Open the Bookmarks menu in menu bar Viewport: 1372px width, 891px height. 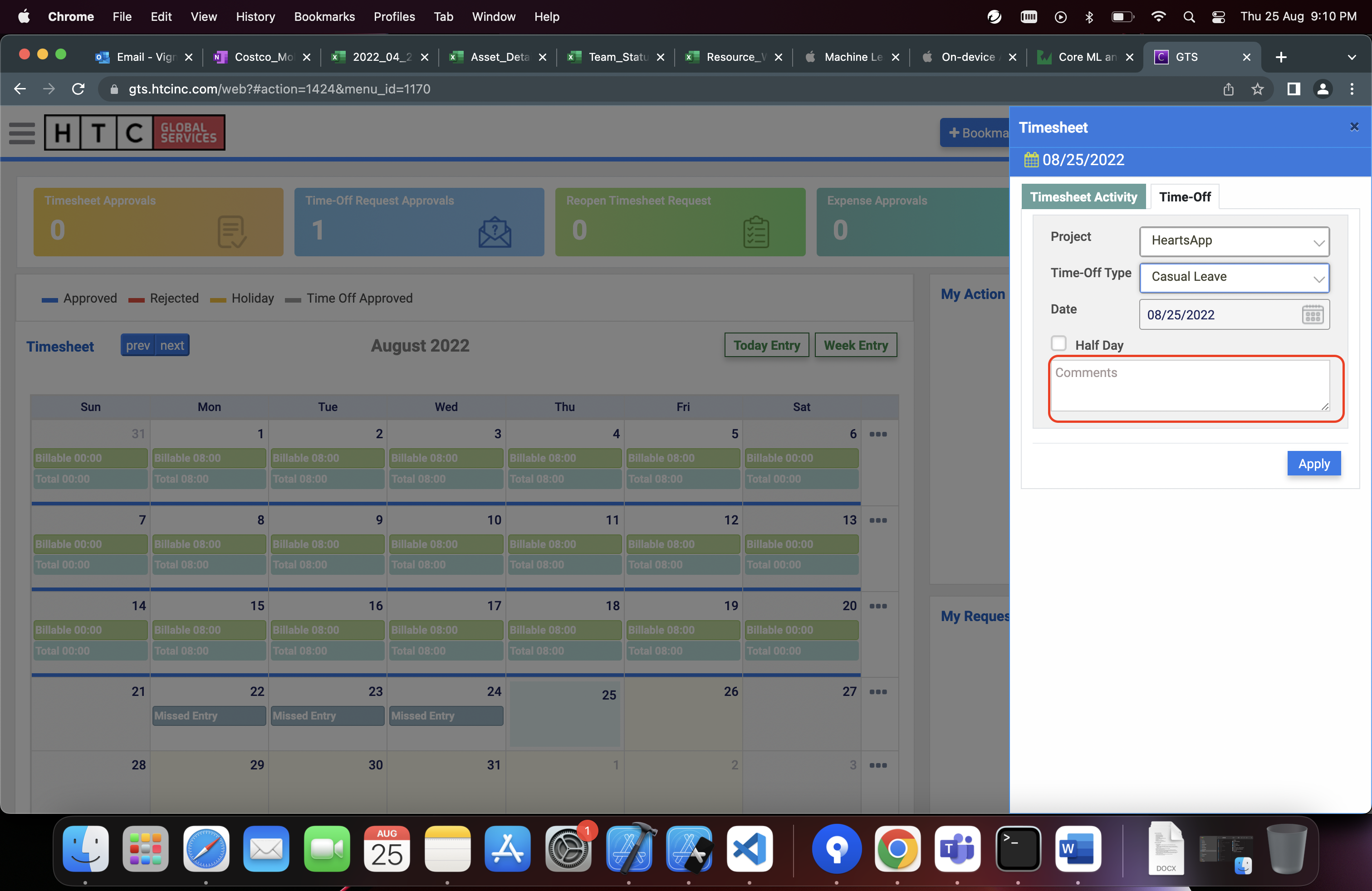pyautogui.click(x=324, y=17)
